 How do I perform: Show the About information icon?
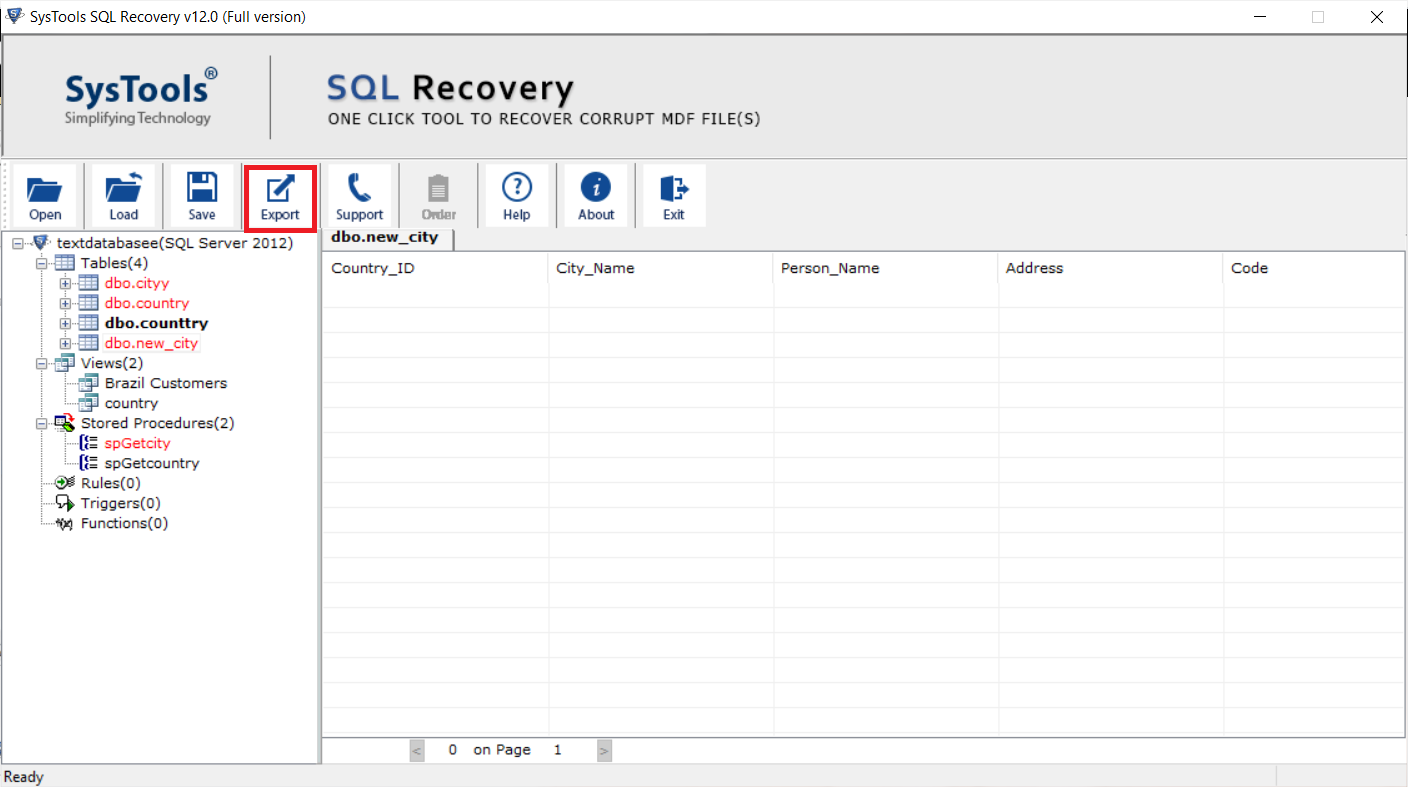click(x=596, y=196)
